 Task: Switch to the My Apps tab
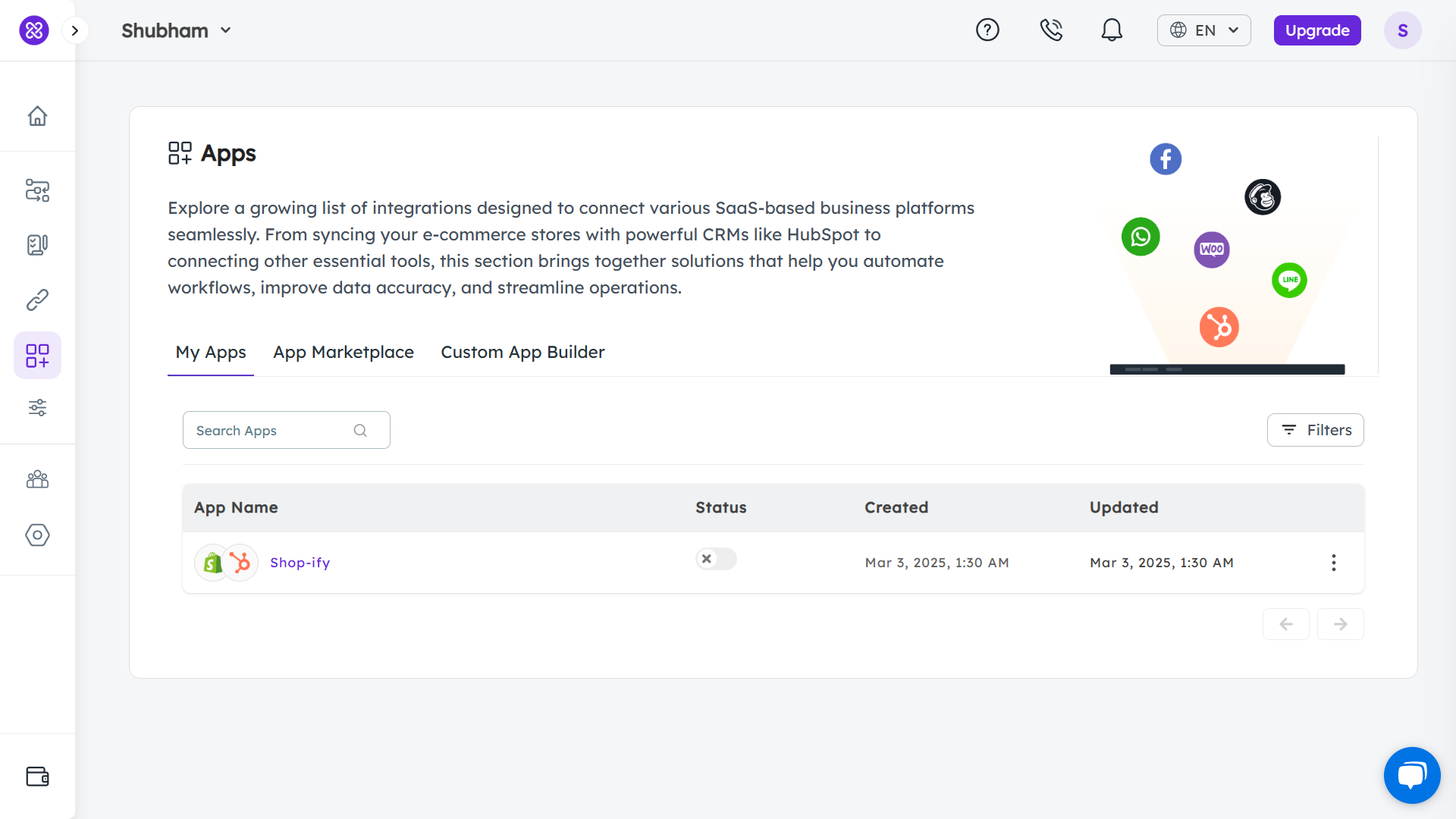click(x=211, y=353)
